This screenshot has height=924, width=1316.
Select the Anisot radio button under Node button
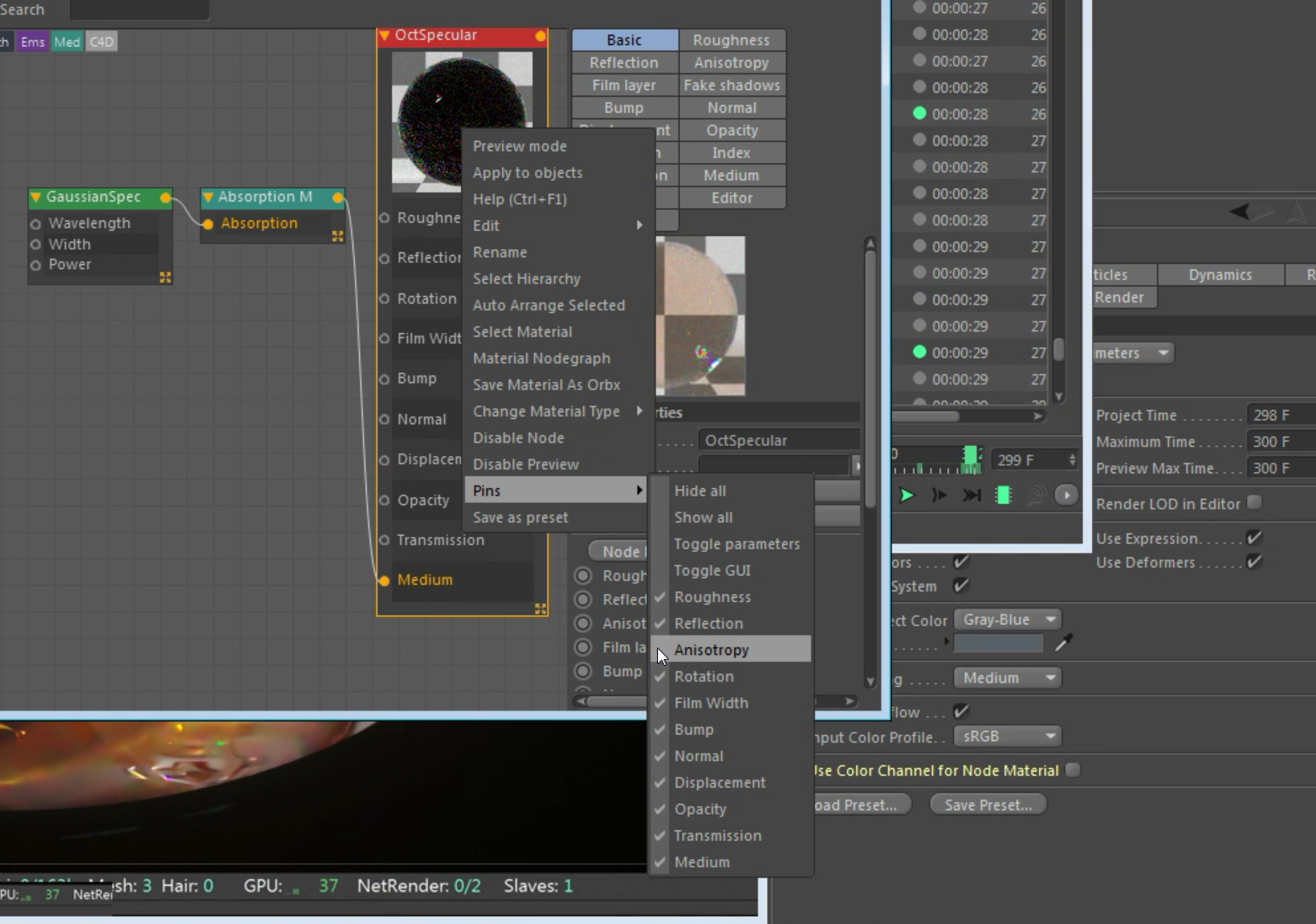tap(583, 623)
